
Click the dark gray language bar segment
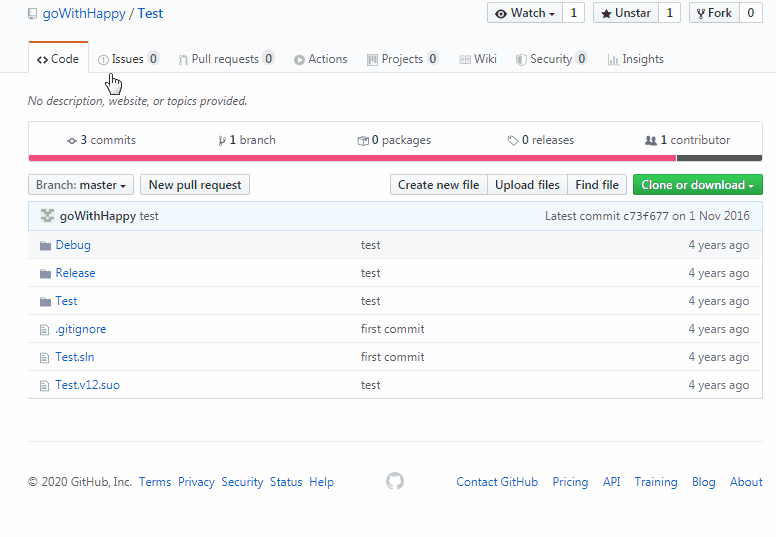click(719, 158)
